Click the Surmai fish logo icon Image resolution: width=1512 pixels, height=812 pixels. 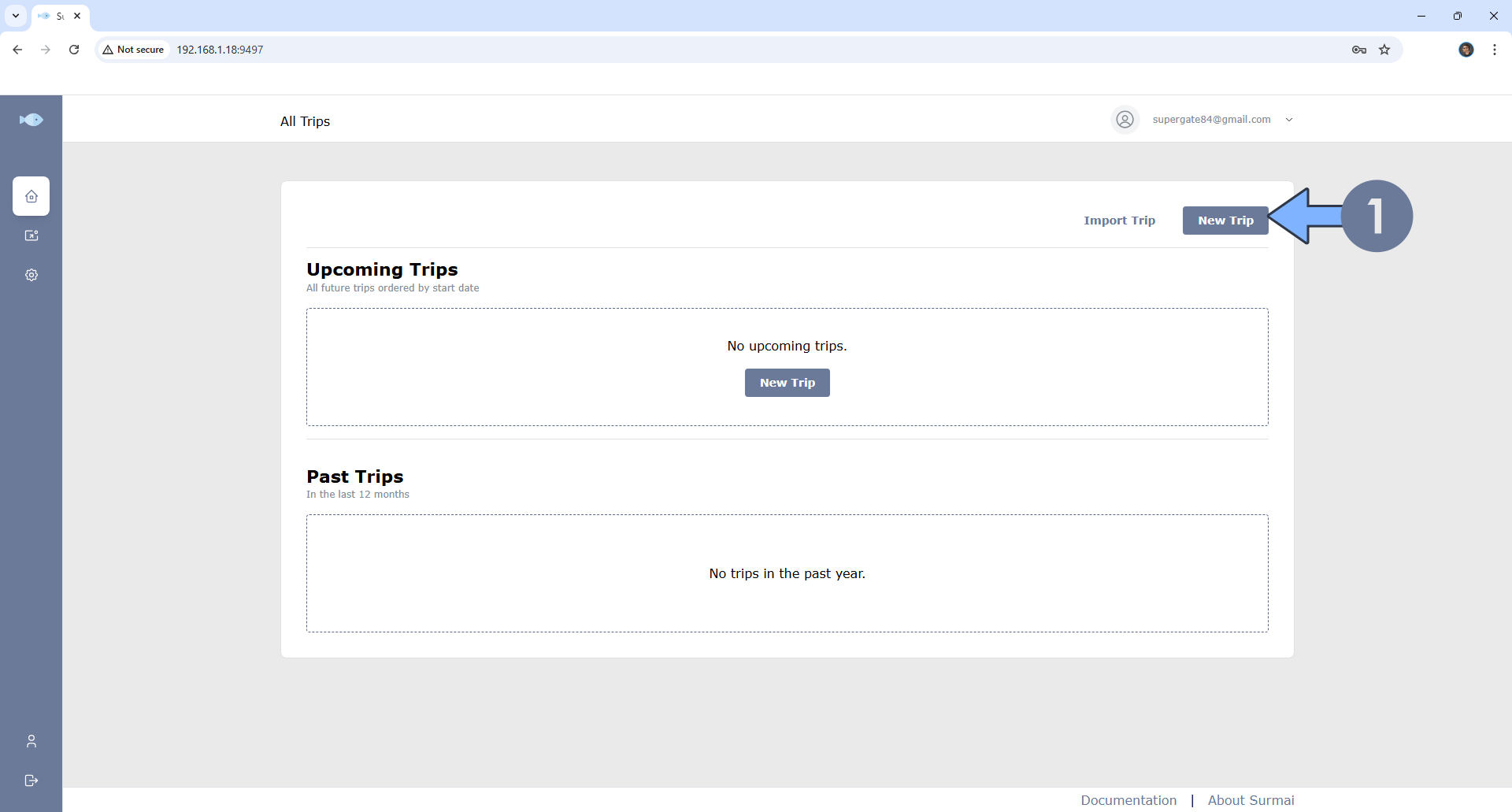(x=31, y=120)
